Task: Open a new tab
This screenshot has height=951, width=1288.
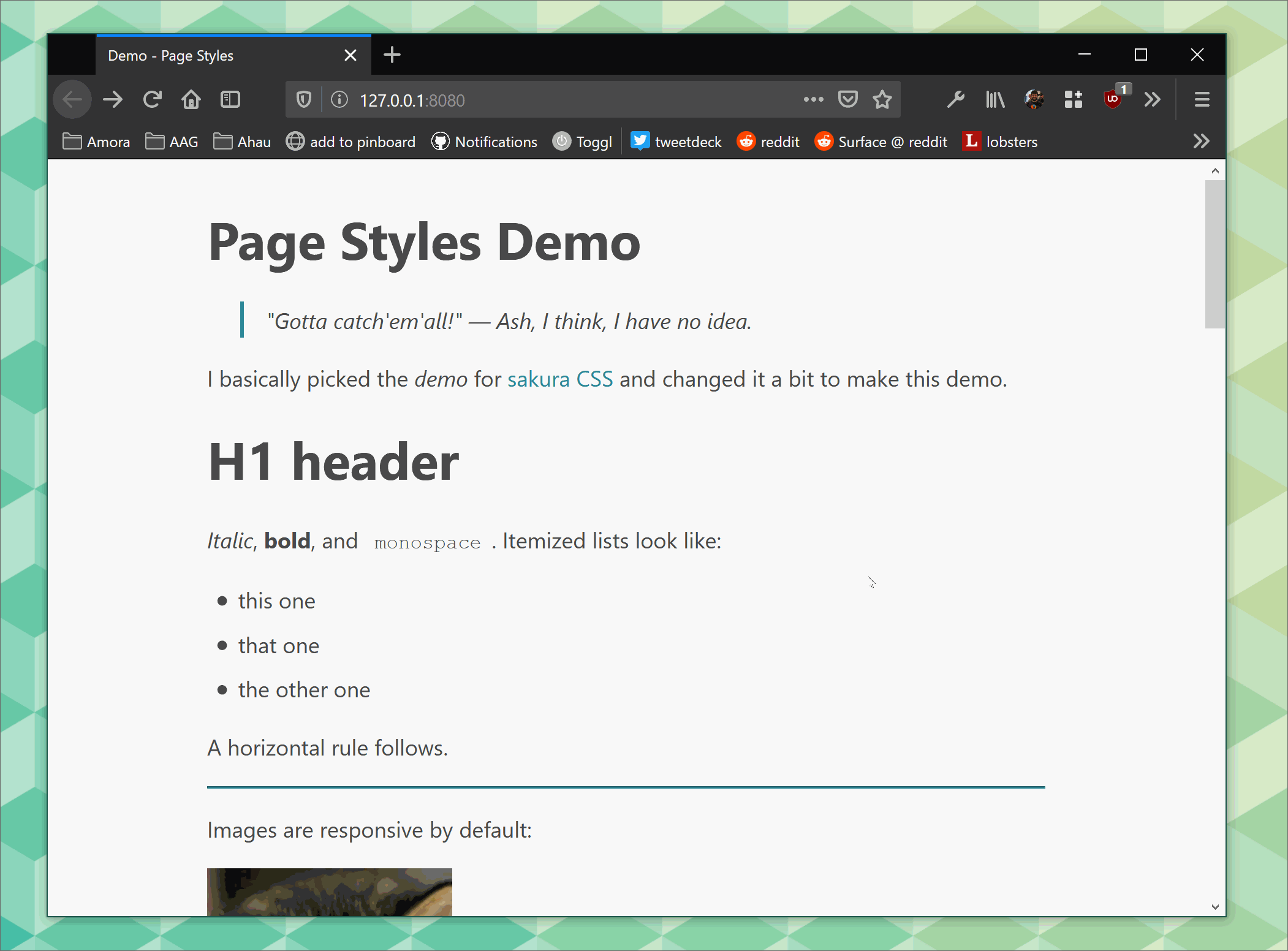Action: coord(392,55)
